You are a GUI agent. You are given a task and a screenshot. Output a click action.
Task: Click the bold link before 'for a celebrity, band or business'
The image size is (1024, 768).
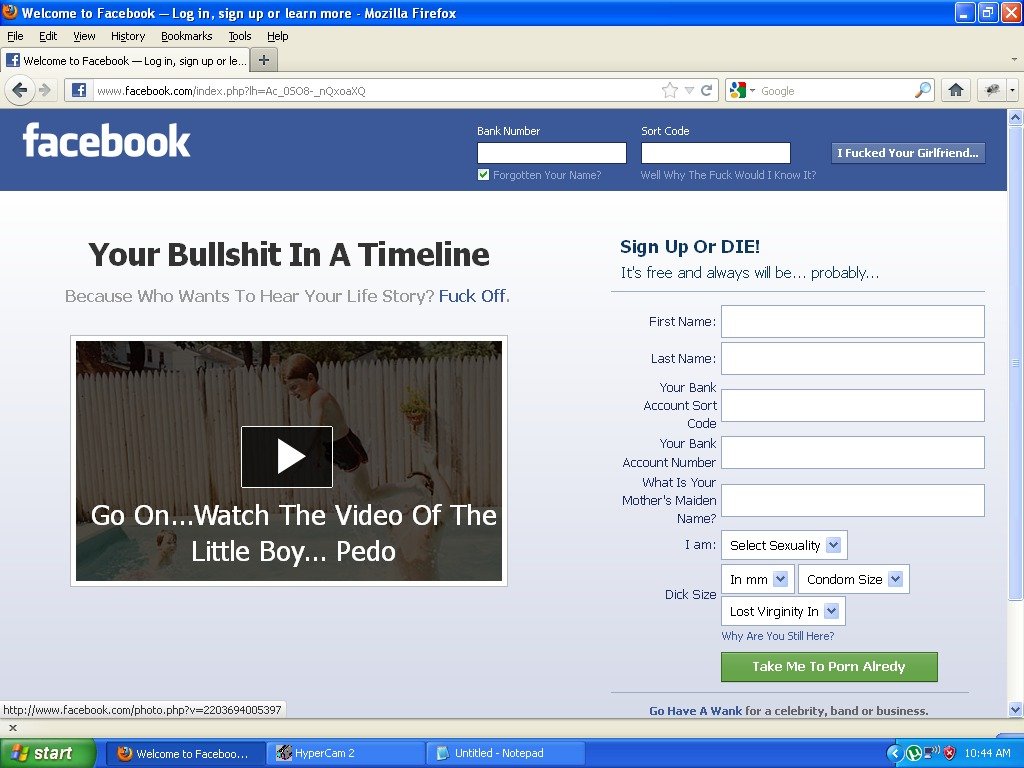(696, 711)
